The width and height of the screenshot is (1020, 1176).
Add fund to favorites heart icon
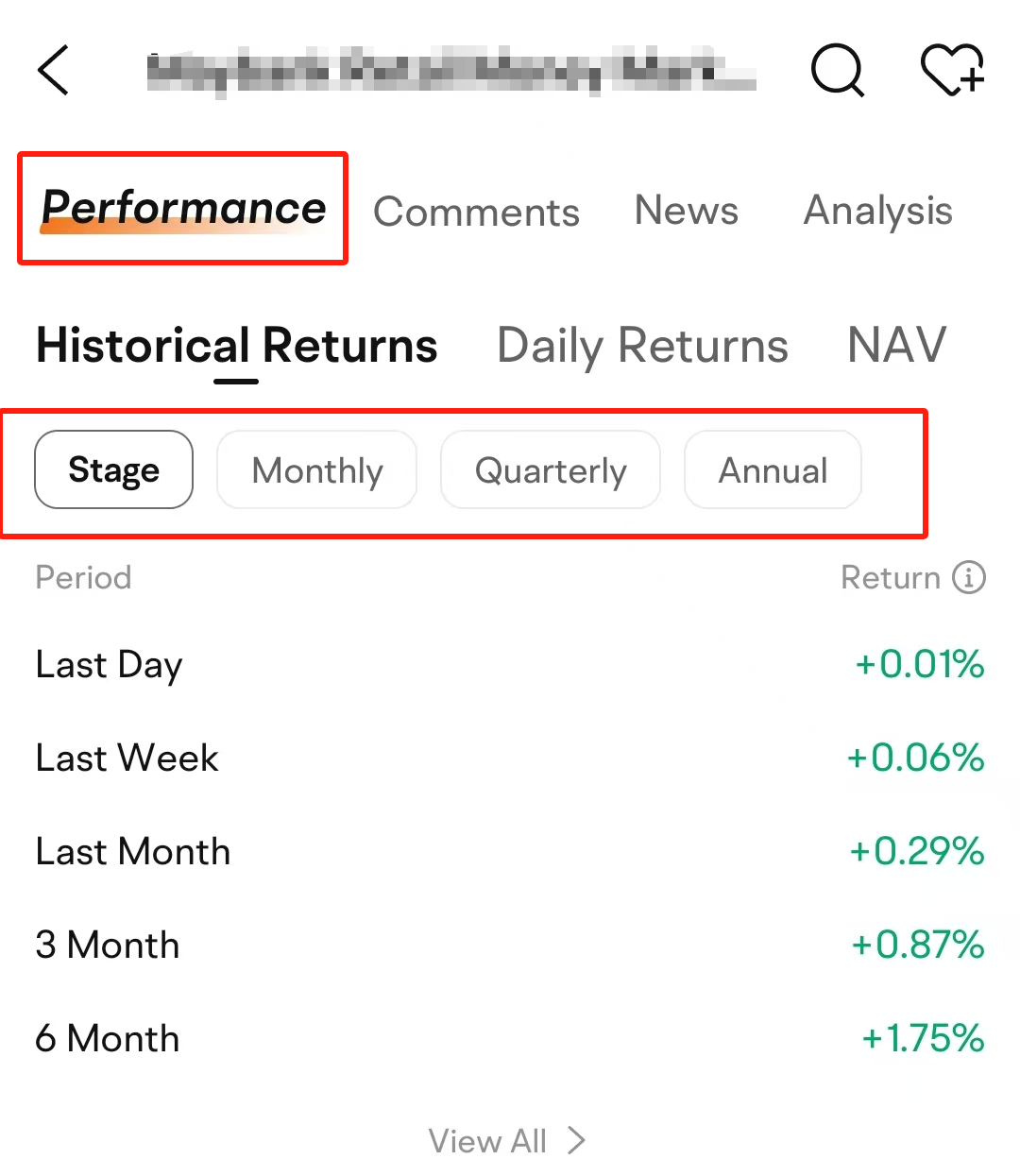952,70
